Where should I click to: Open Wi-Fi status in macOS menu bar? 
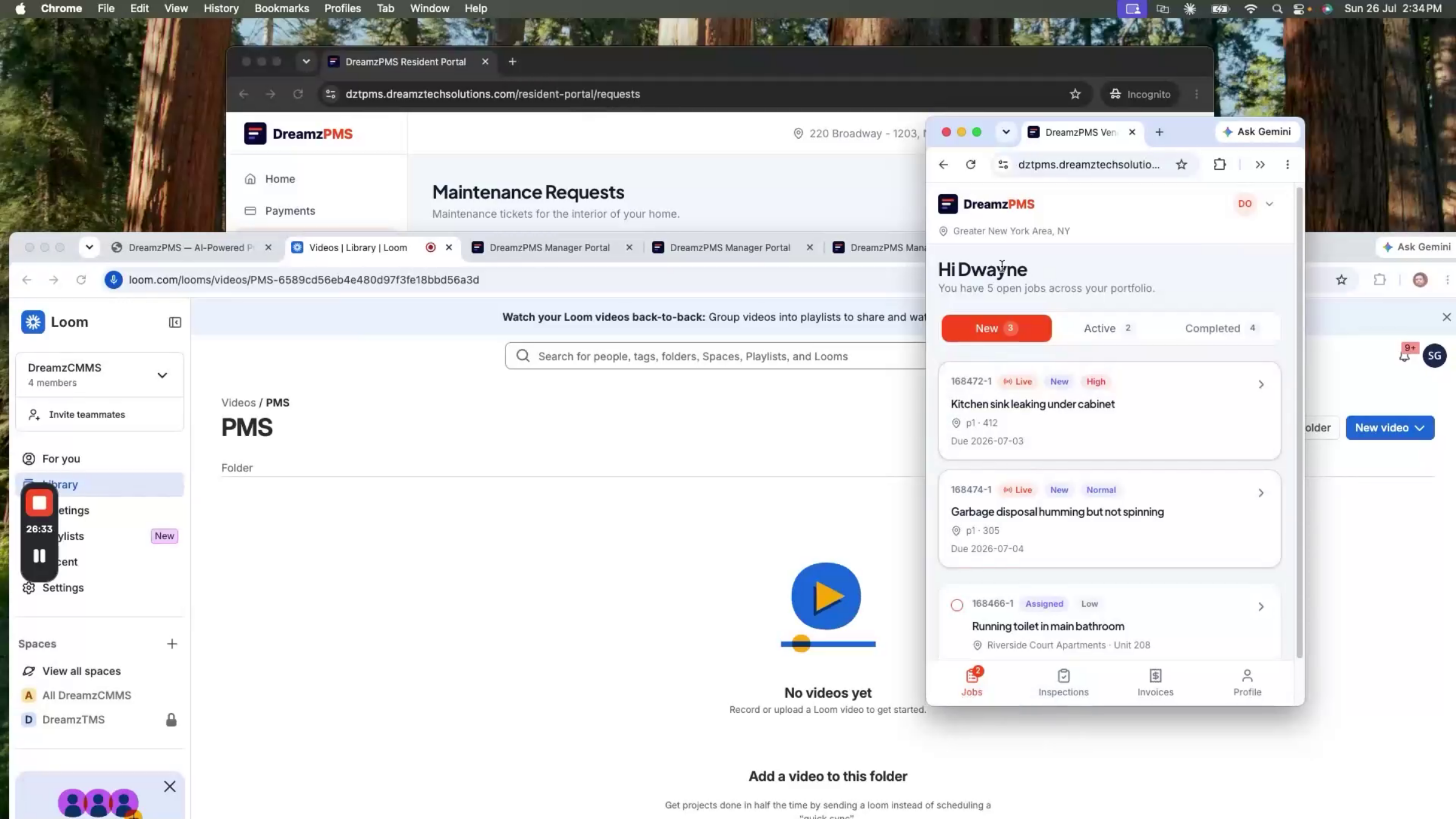1250,8
